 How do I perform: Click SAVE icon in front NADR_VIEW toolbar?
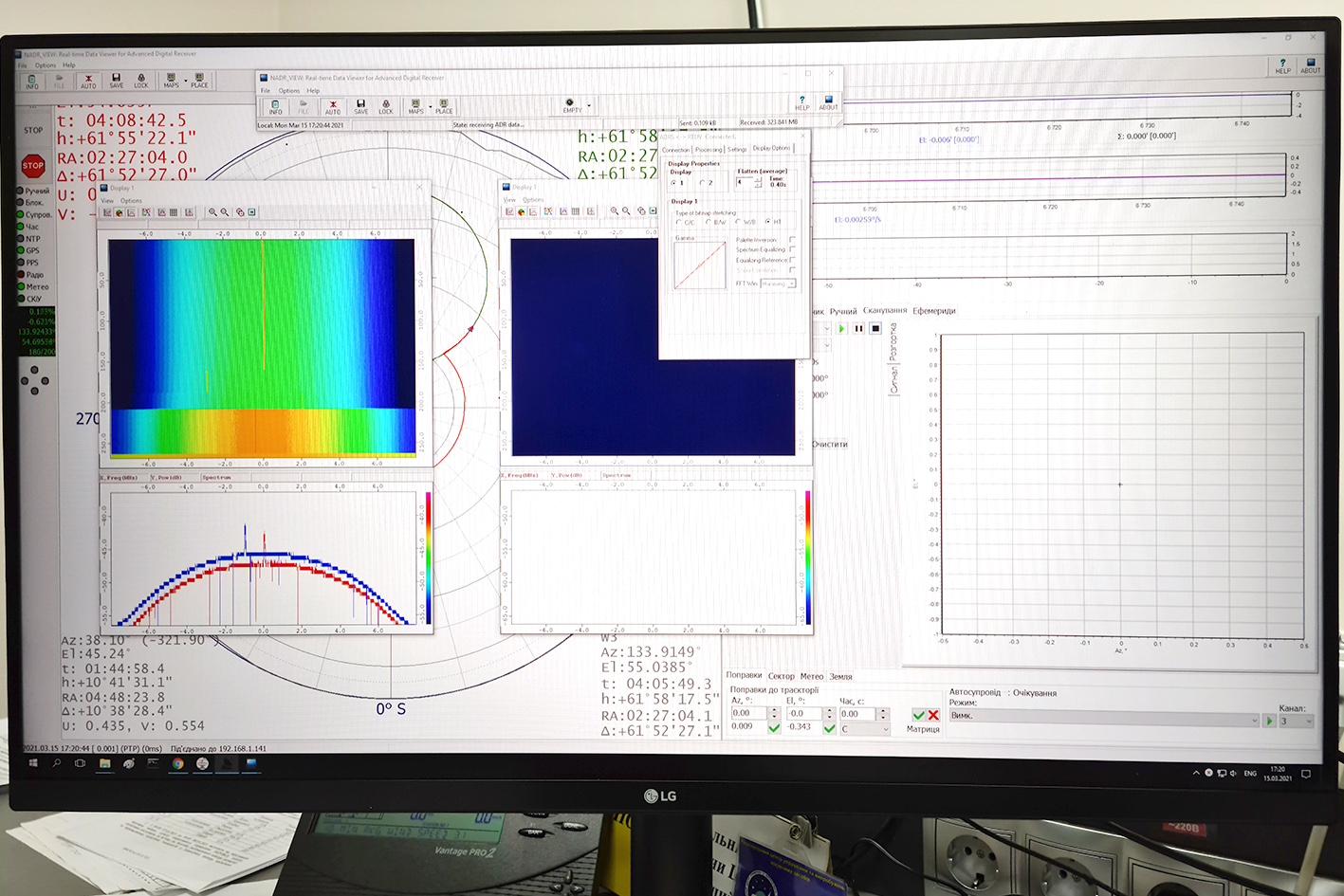[360, 106]
